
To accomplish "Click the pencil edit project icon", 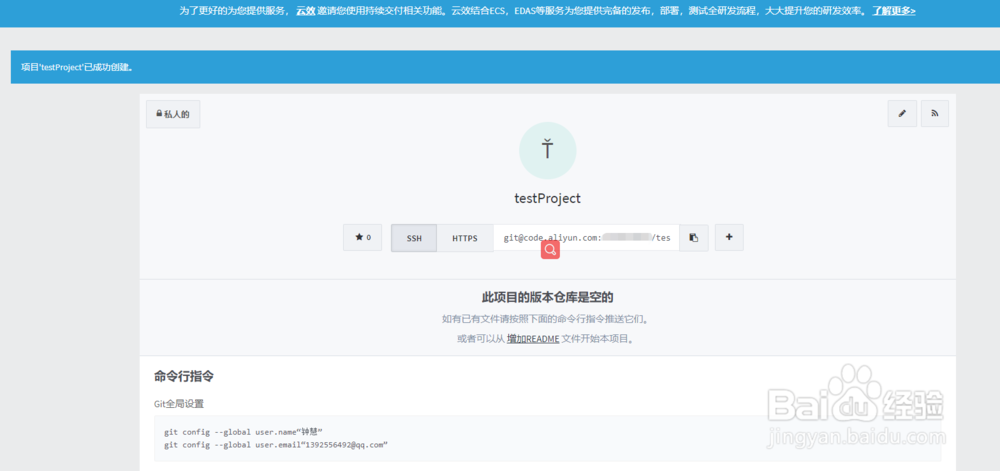I will pos(902,113).
